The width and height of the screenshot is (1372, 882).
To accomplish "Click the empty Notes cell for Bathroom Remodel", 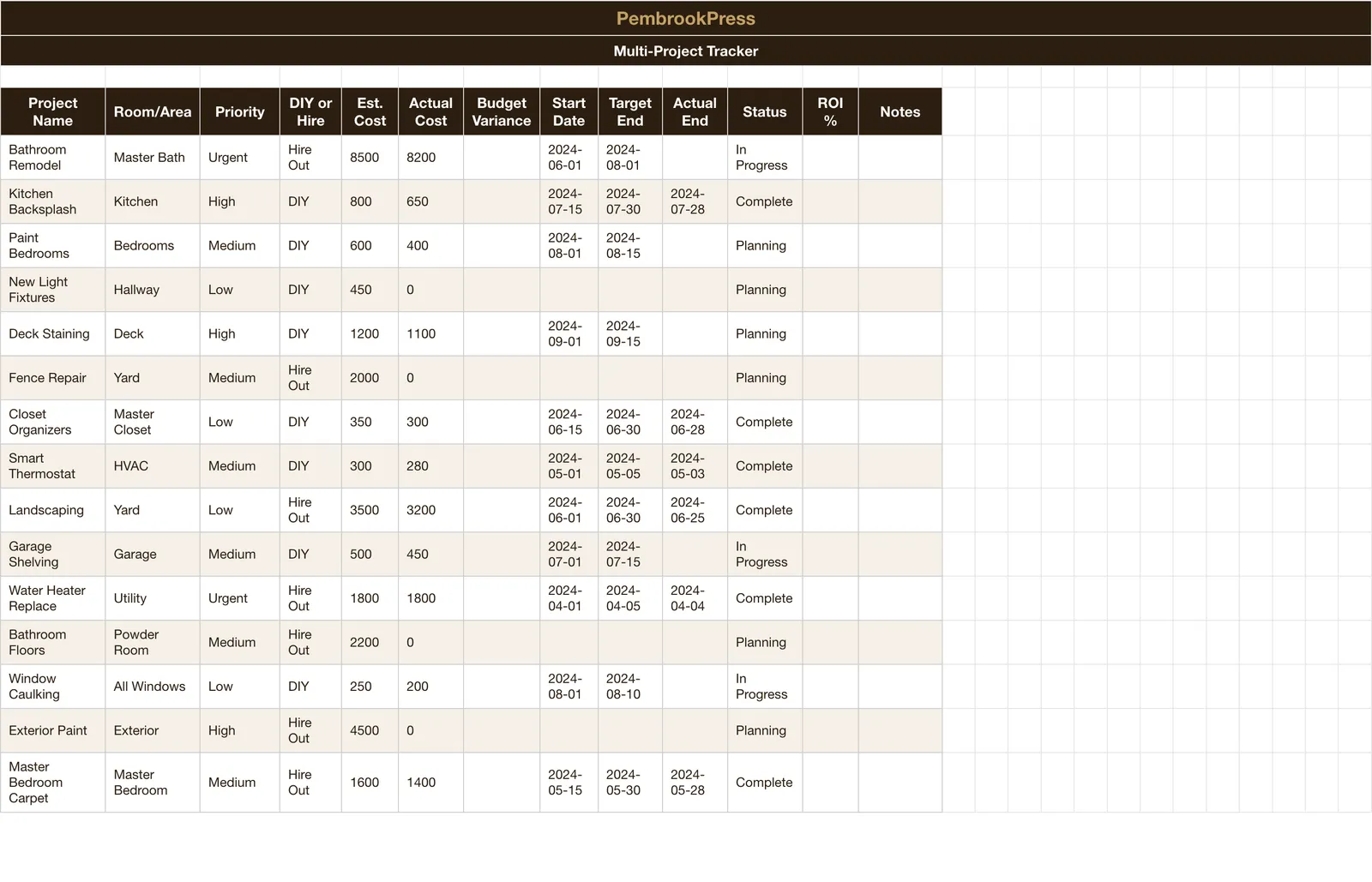I will [x=900, y=158].
